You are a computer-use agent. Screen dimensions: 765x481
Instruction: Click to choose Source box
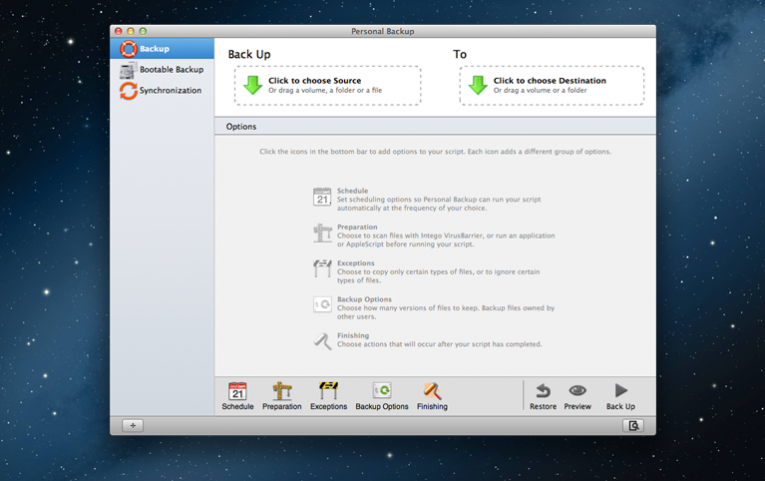point(327,85)
